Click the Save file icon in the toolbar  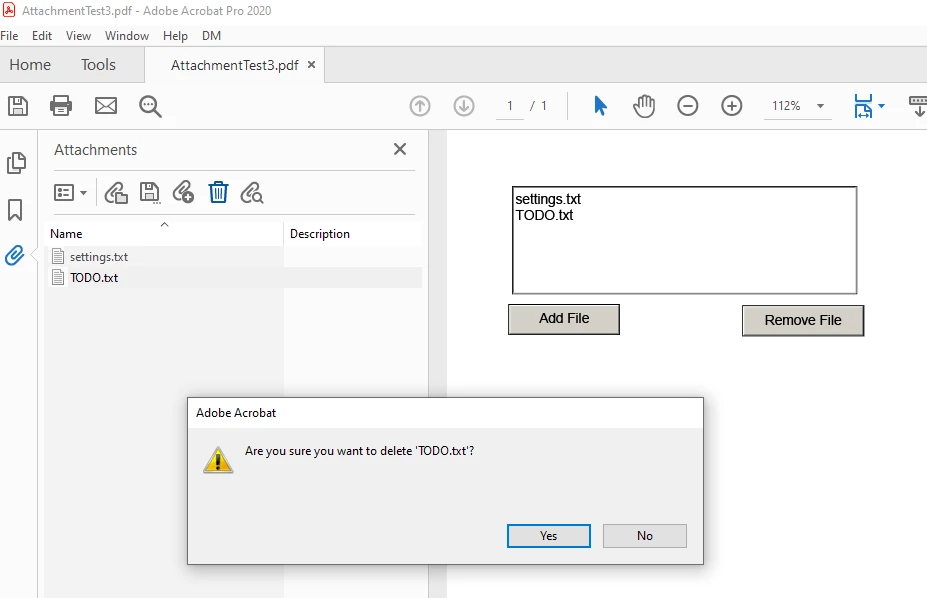tap(18, 106)
